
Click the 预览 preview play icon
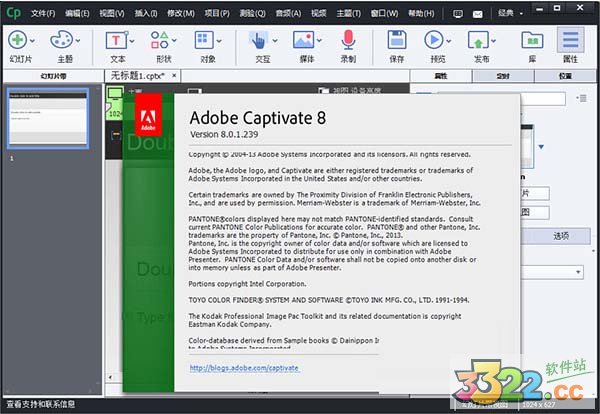click(x=434, y=40)
